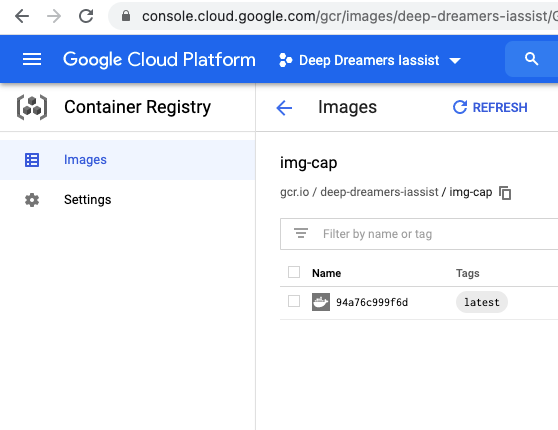Click the latest tag chip
The height and width of the screenshot is (430, 558).
[482, 302]
